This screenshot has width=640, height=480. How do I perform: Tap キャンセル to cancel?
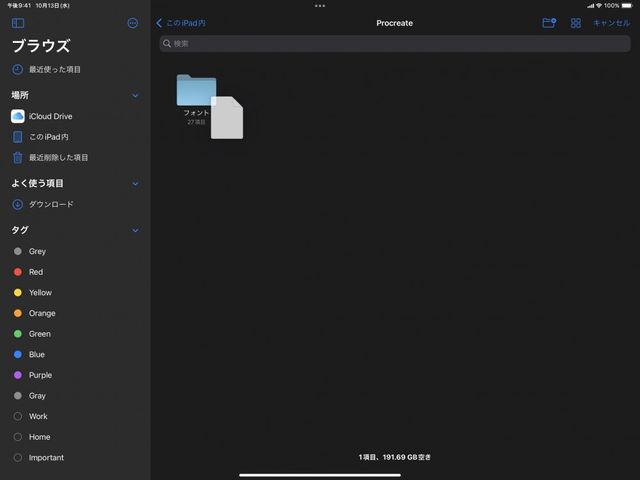click(611, 23)
